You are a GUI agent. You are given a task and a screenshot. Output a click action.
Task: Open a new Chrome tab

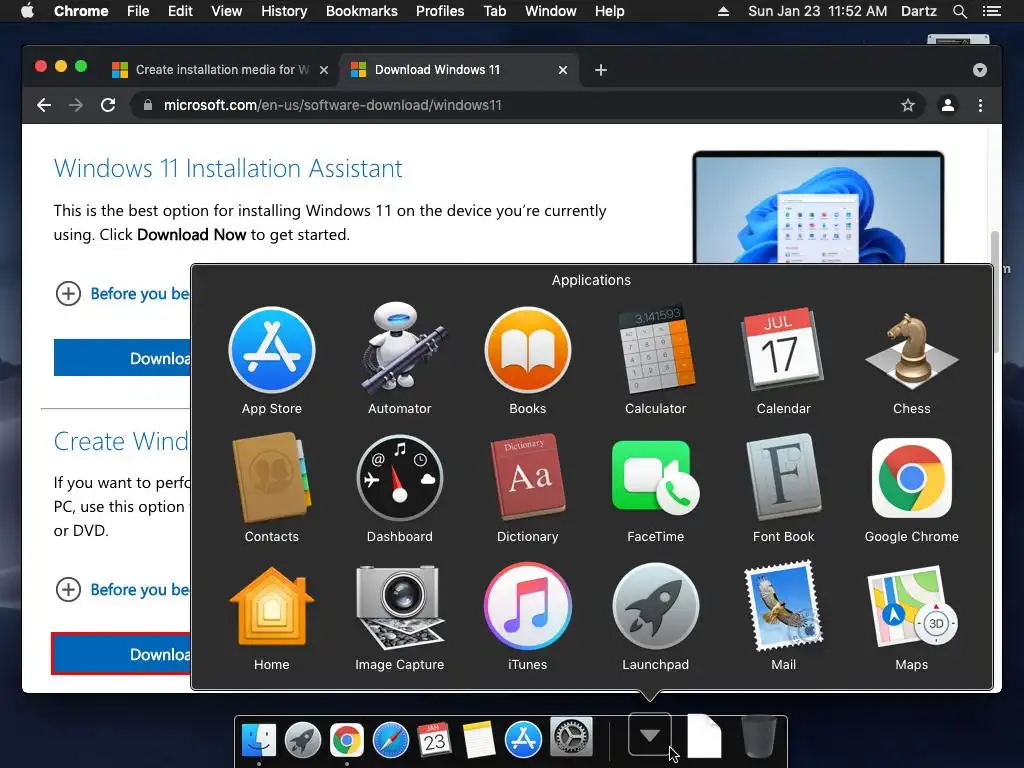point(601,70)
